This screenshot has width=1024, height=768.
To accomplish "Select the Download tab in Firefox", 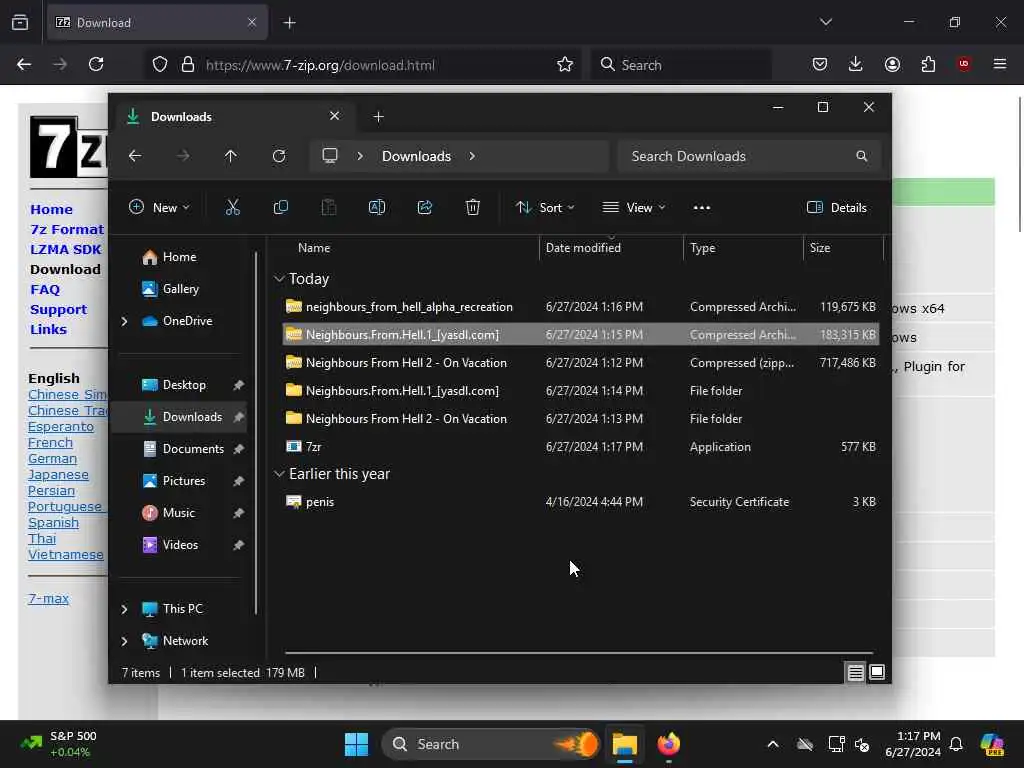I will pos(157,22).
